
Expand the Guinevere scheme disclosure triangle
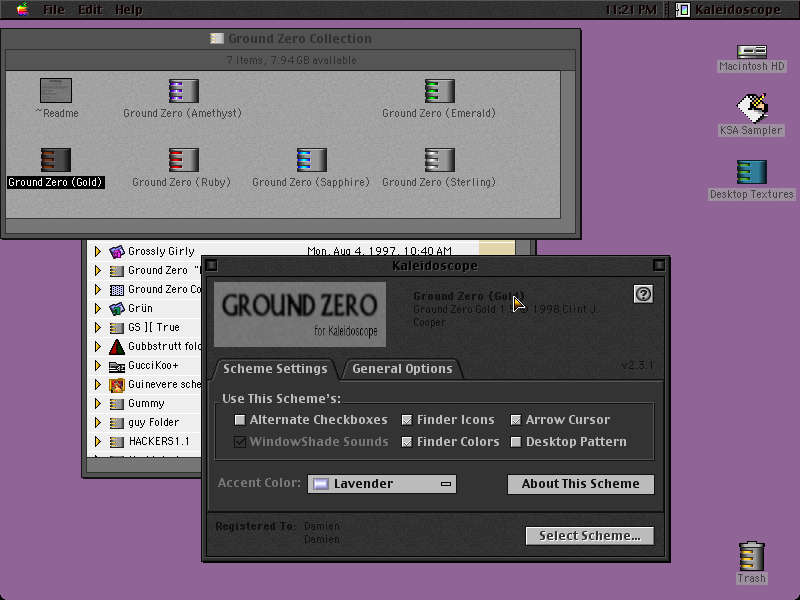(x=97, y=385)
